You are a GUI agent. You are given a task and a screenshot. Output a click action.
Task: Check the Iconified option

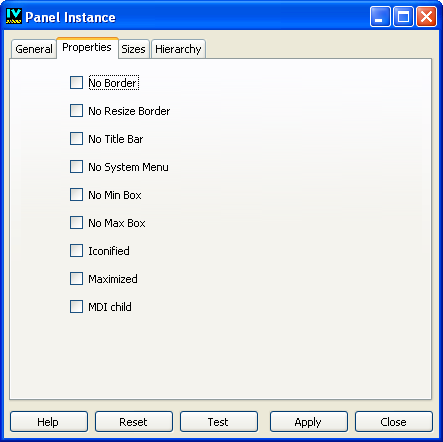pos(76,251)
